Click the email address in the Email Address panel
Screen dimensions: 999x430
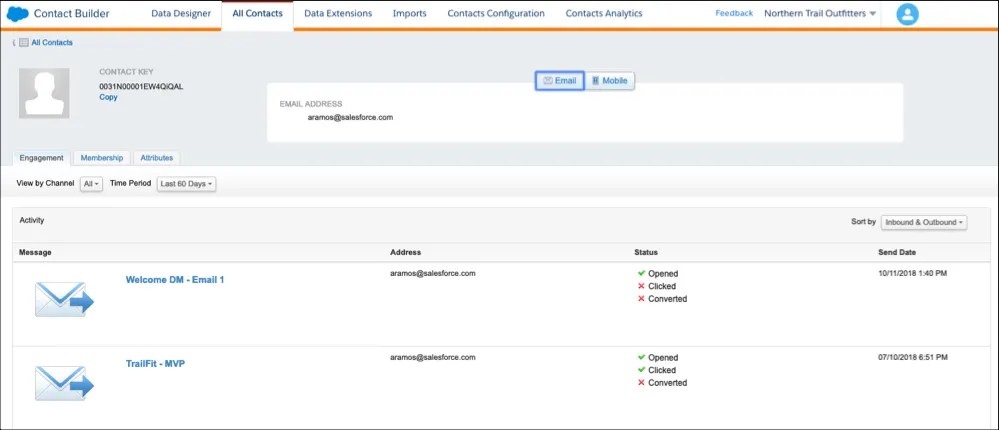coord(350,117)
